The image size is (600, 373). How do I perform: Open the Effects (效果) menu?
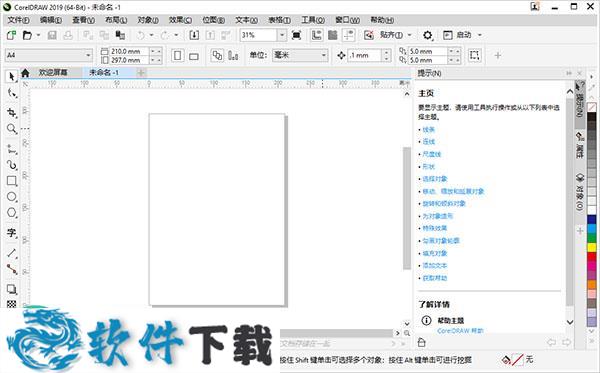pyautogui.click(x=180, y=20)
